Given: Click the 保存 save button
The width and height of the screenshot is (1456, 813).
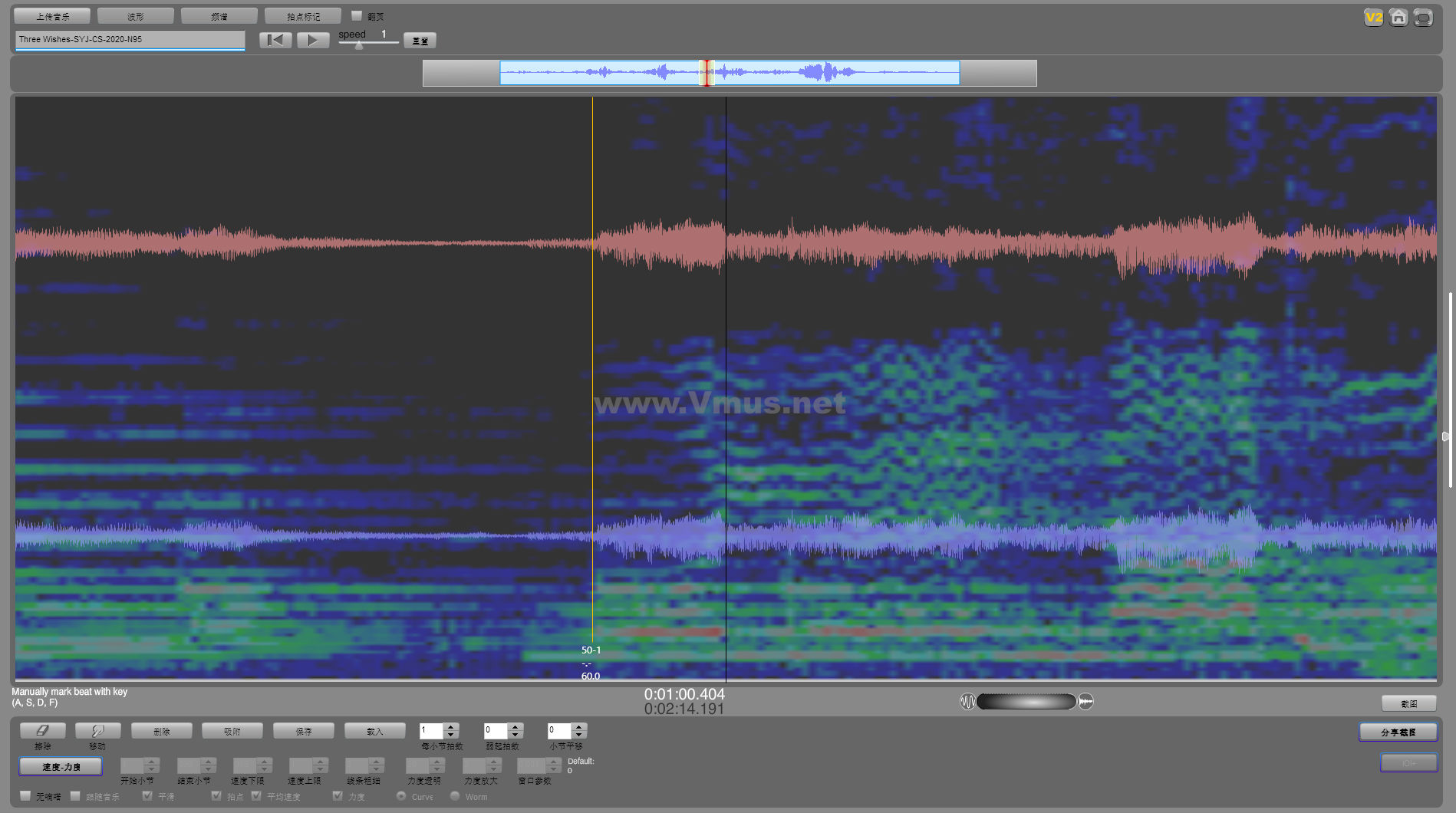Looking at the screenshot, I should [x=304, y=731].
